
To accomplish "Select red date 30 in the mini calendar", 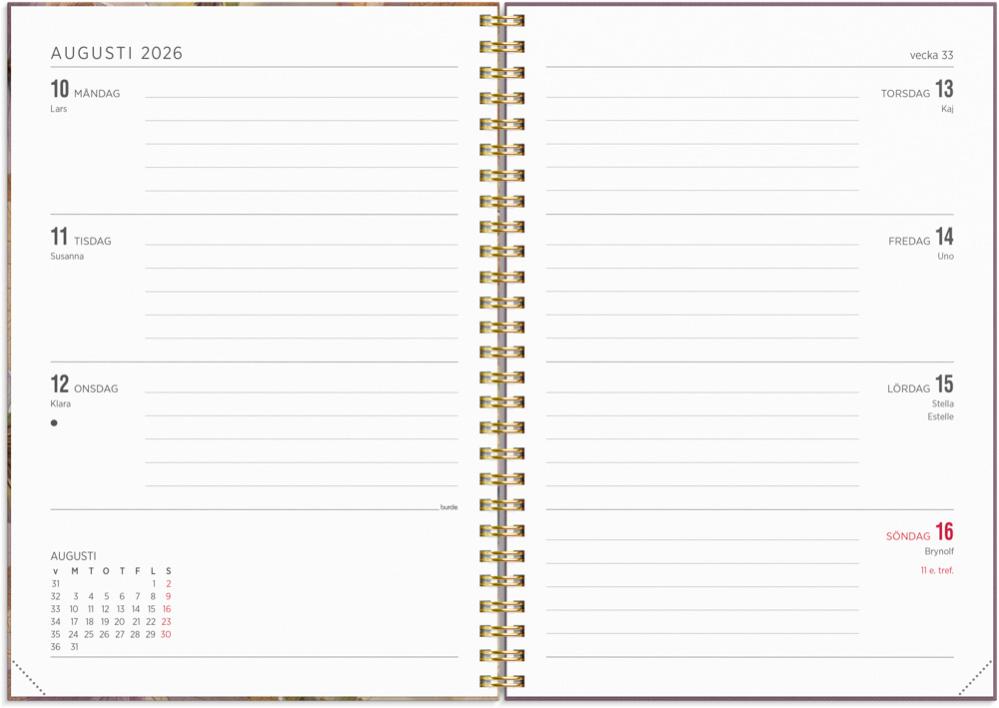I will [166, 635].
